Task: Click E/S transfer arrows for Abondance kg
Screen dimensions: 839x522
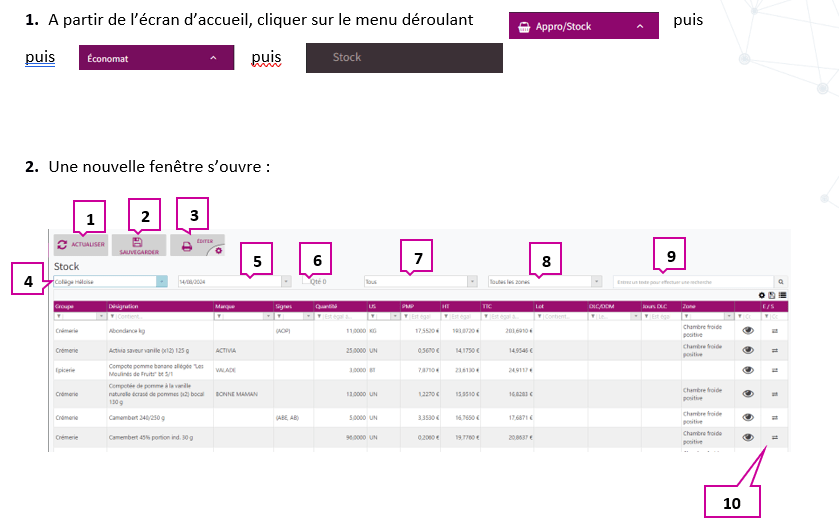Action: point(774,329)
